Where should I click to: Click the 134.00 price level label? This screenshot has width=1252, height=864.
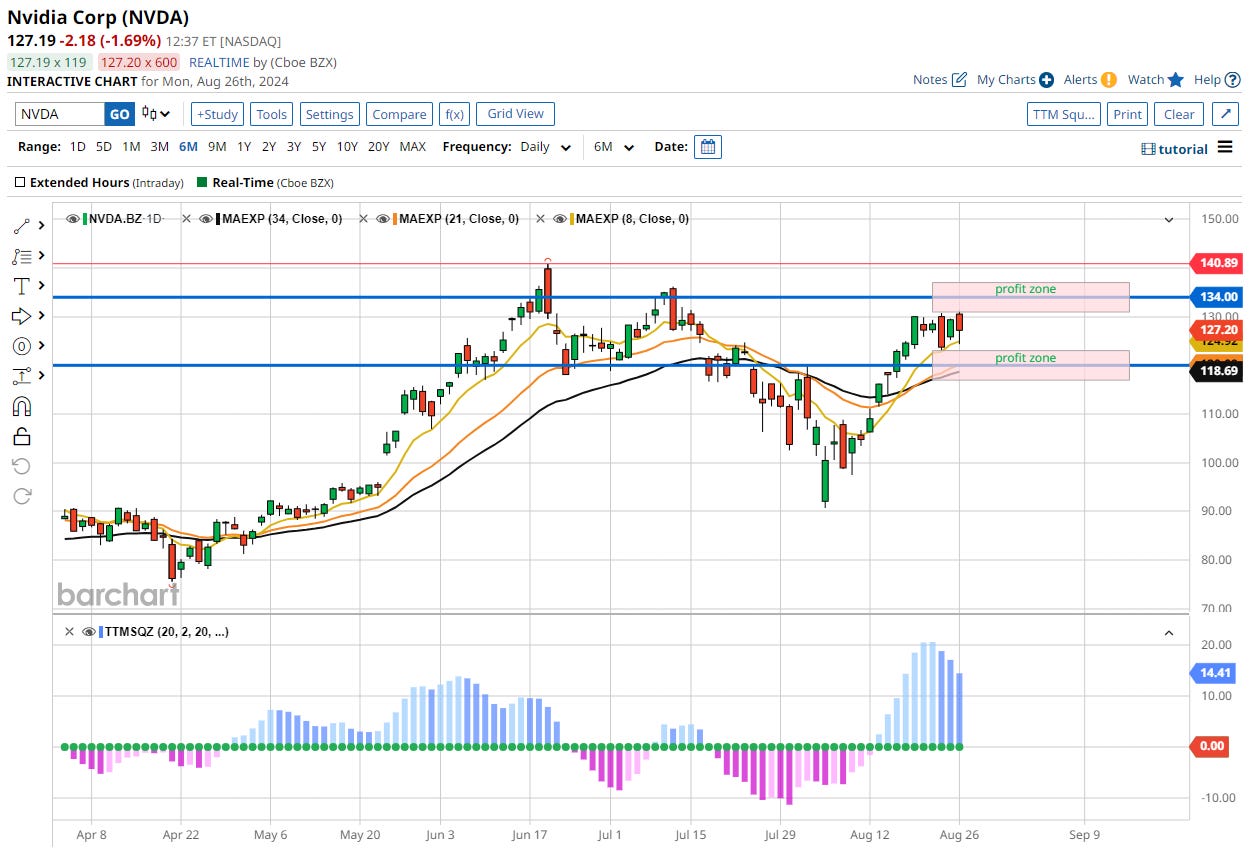pyautogui.click(x=1216, y=297)
